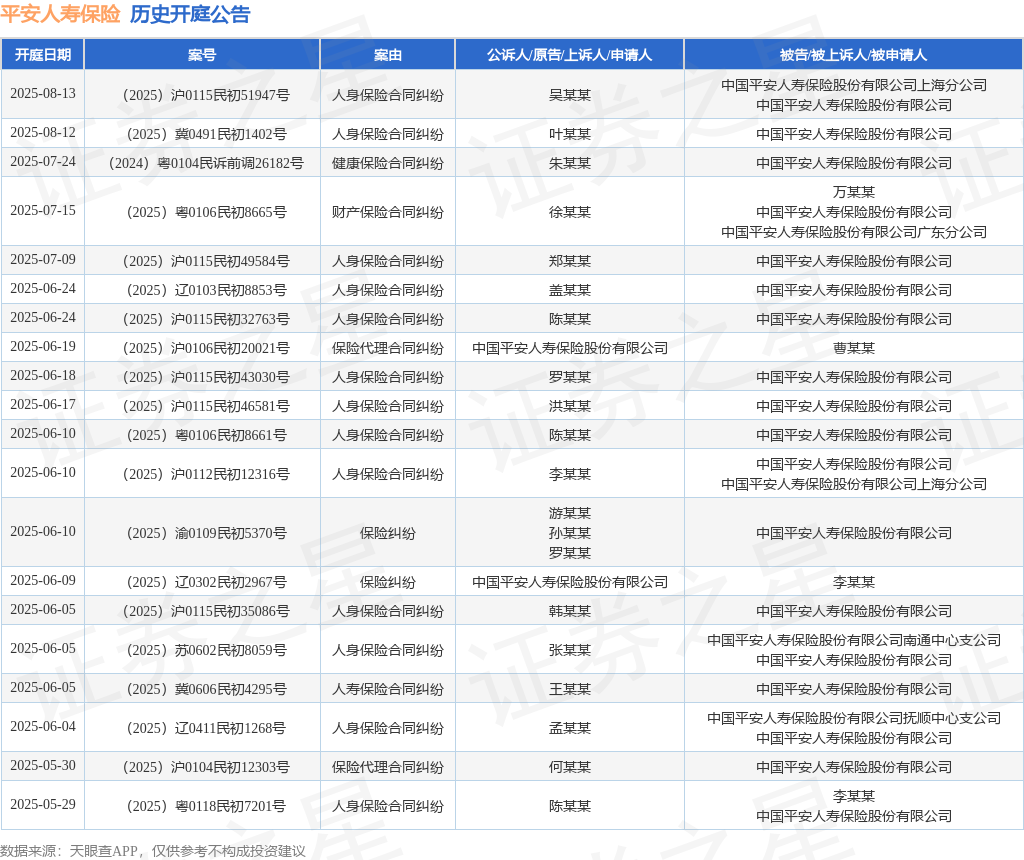This screenshot has height=860, width=1024.
Task: Click defendant 万某某
Action: pyautogui.click(x=854, y=192)
